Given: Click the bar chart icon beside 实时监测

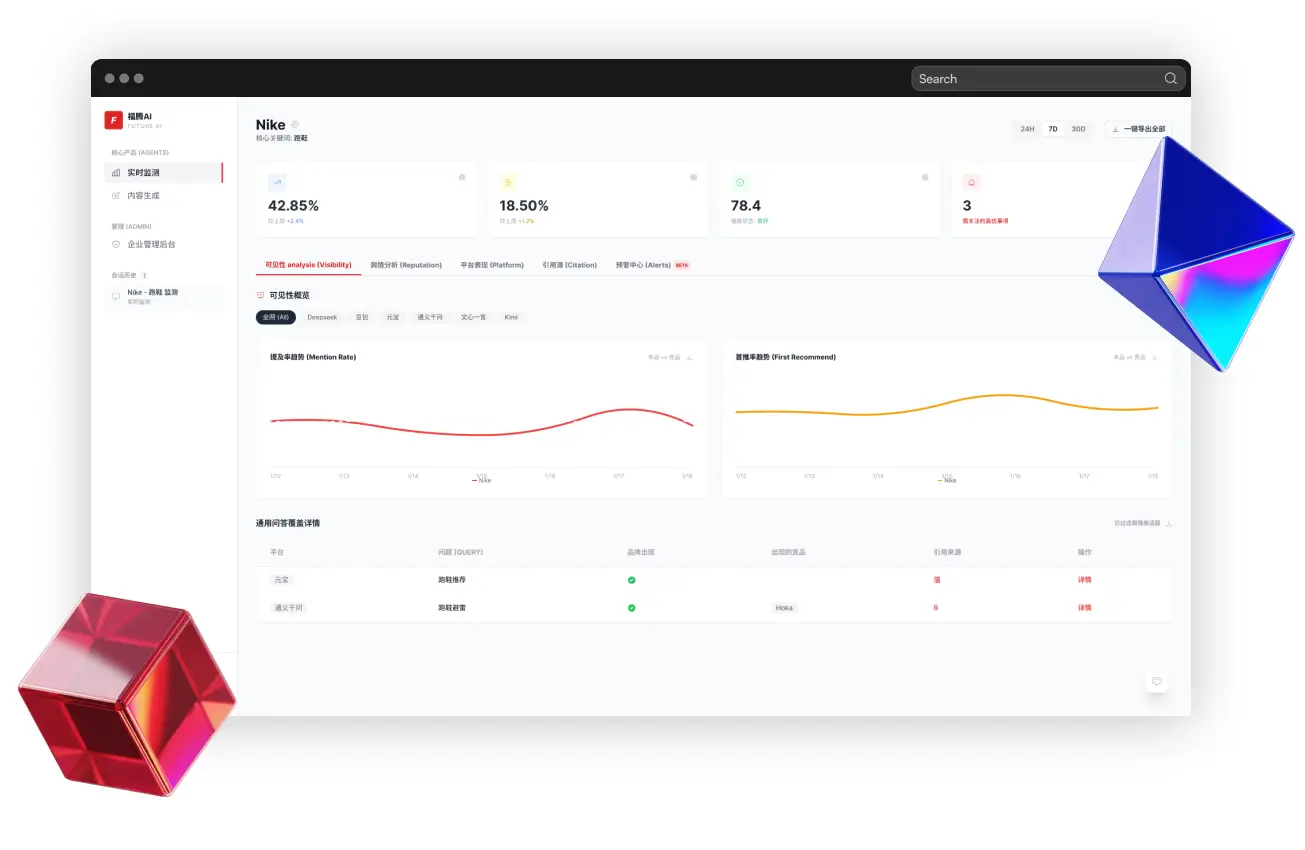Looking at the screenshot, I should coord(116,173).
